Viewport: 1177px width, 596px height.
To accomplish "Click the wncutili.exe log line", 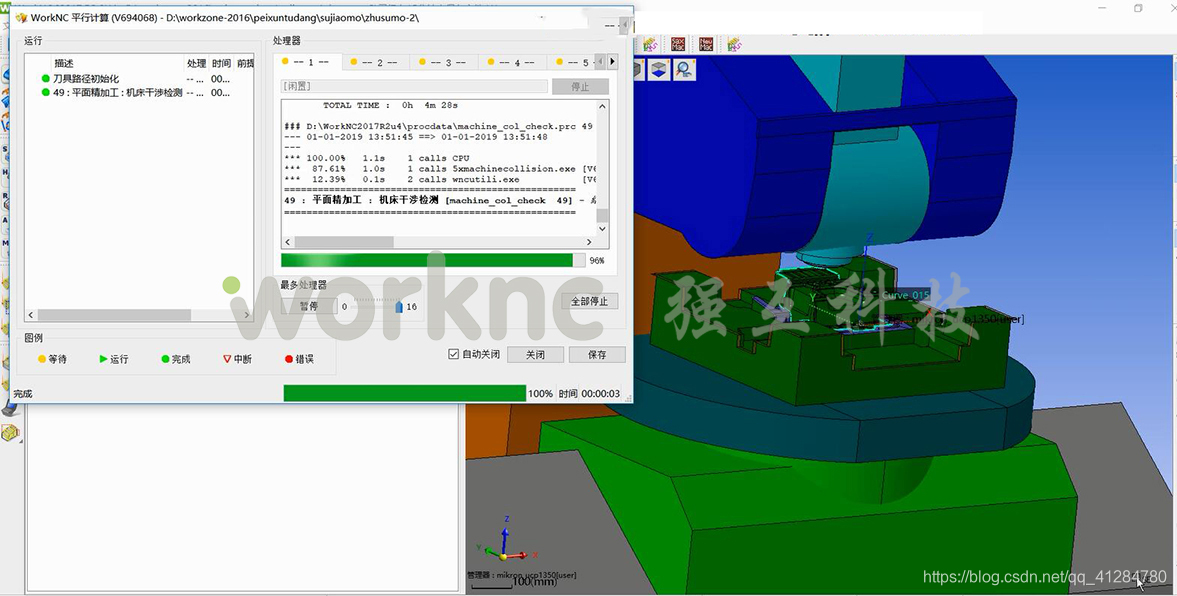I will [440, 179].
